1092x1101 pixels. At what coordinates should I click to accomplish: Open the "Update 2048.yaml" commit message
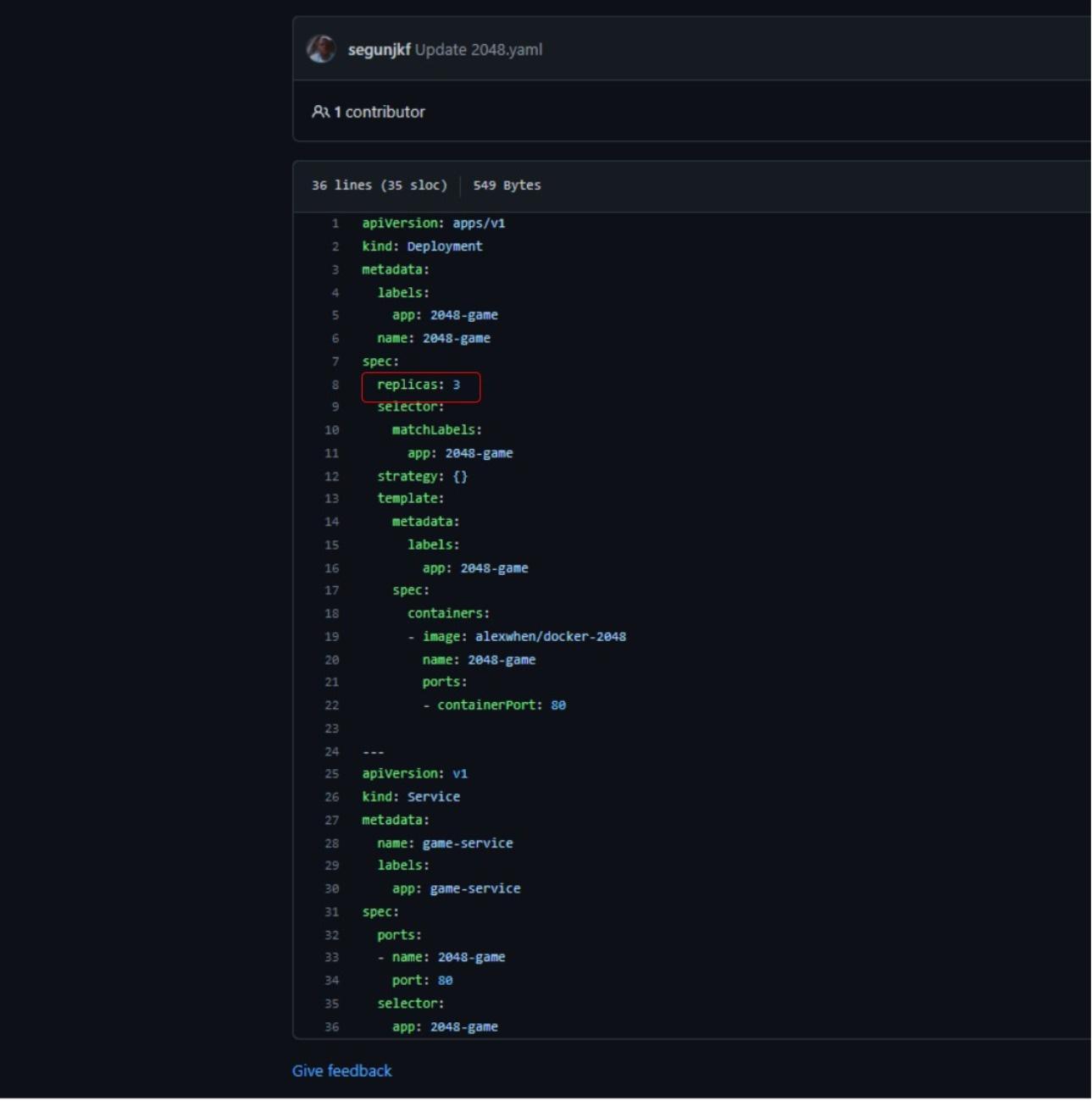[479, 50]
